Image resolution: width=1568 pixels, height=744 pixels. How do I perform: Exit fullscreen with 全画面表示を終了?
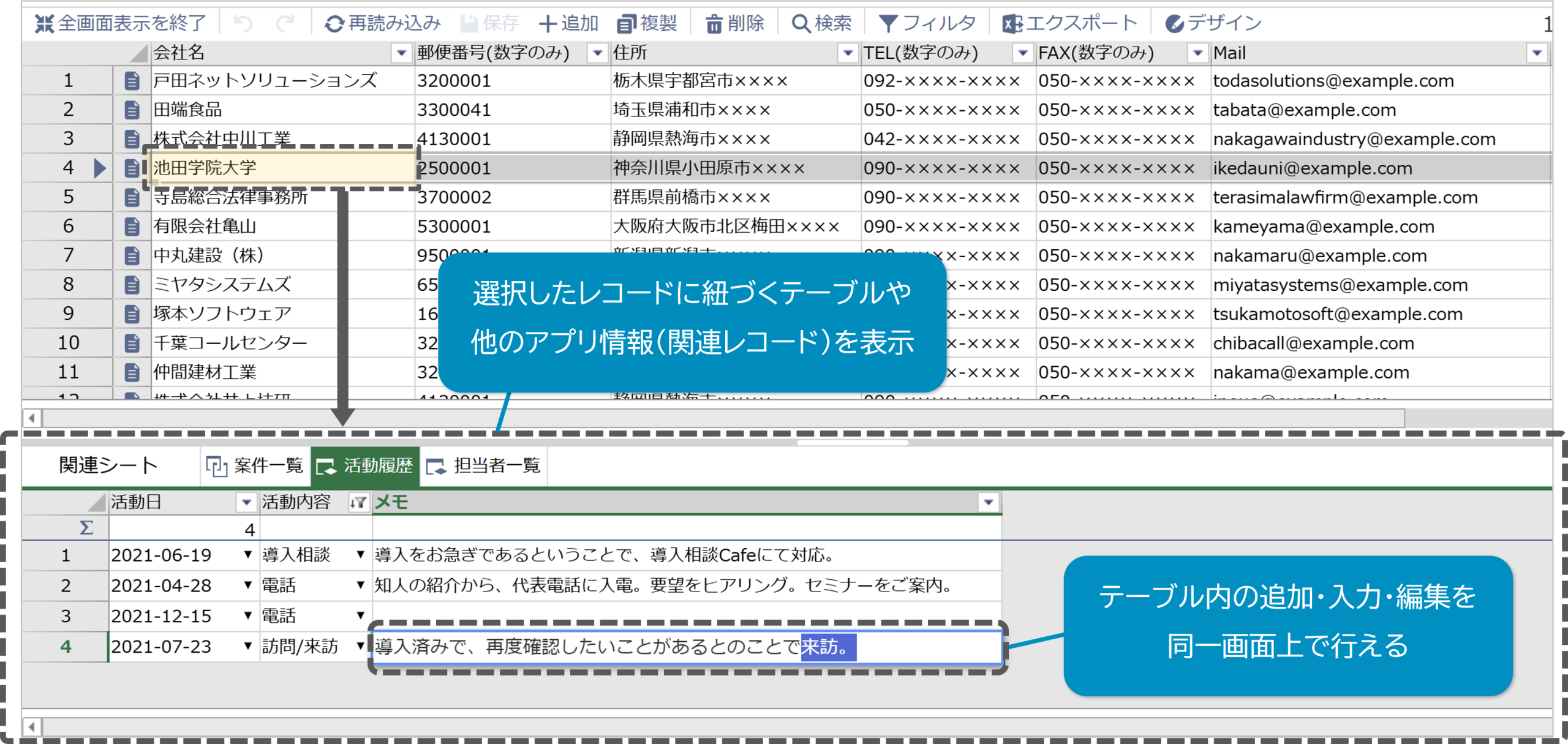[x=121, y=24]
